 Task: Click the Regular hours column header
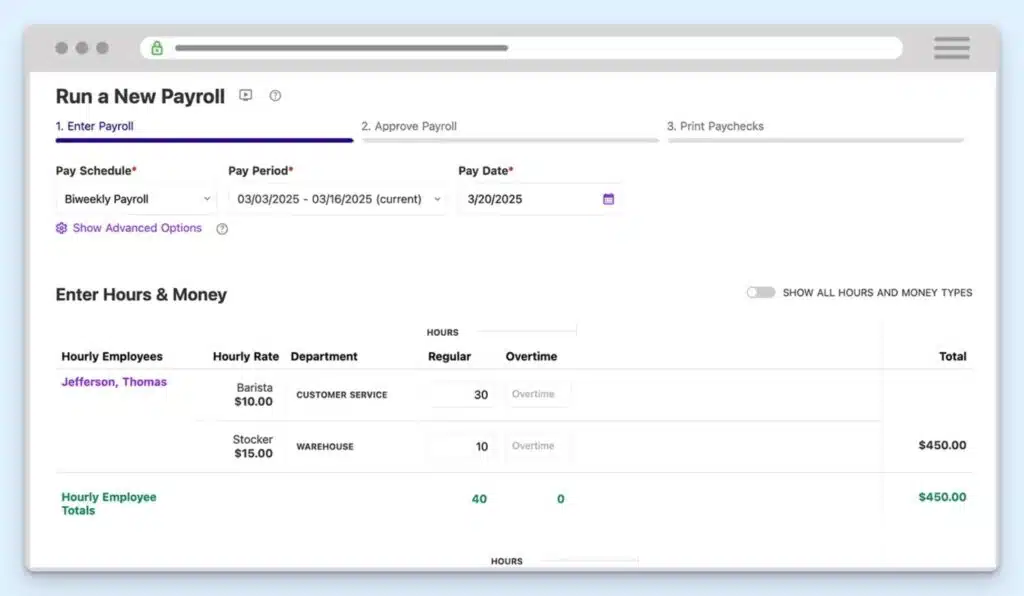pyautogui.click(x=449, y=356)
